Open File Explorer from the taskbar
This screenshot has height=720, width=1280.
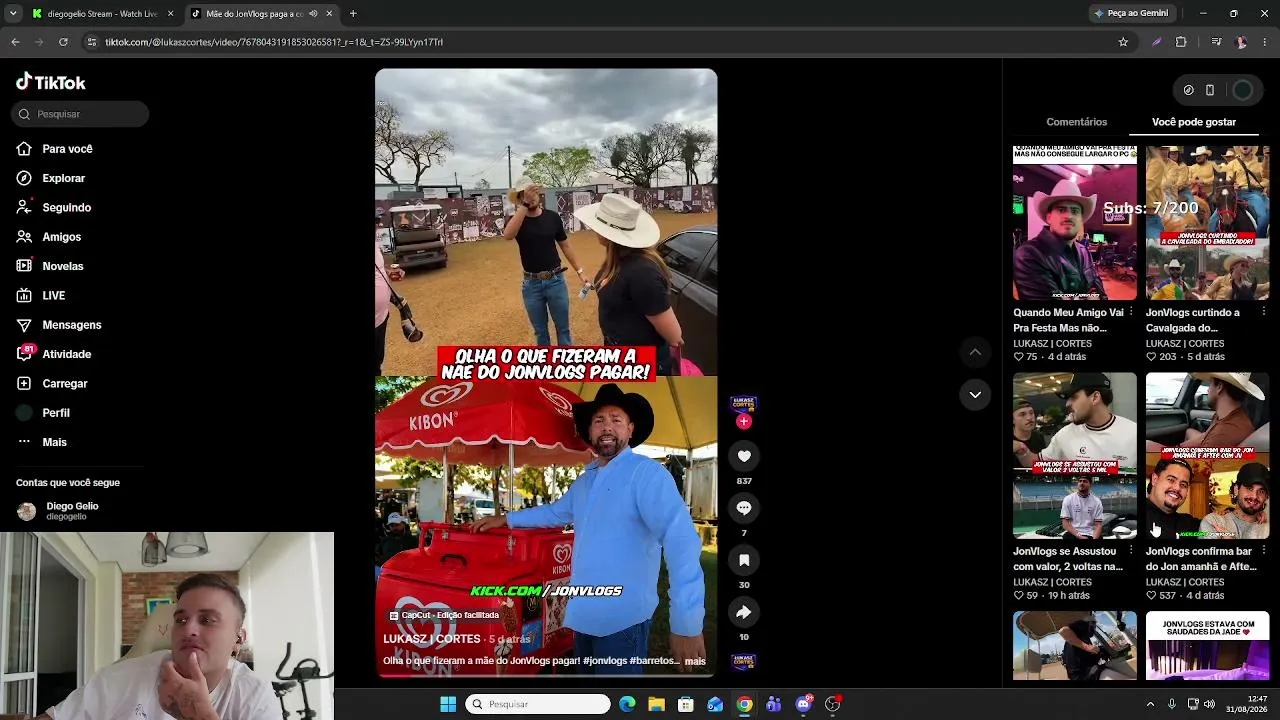(x=656, y=704)
